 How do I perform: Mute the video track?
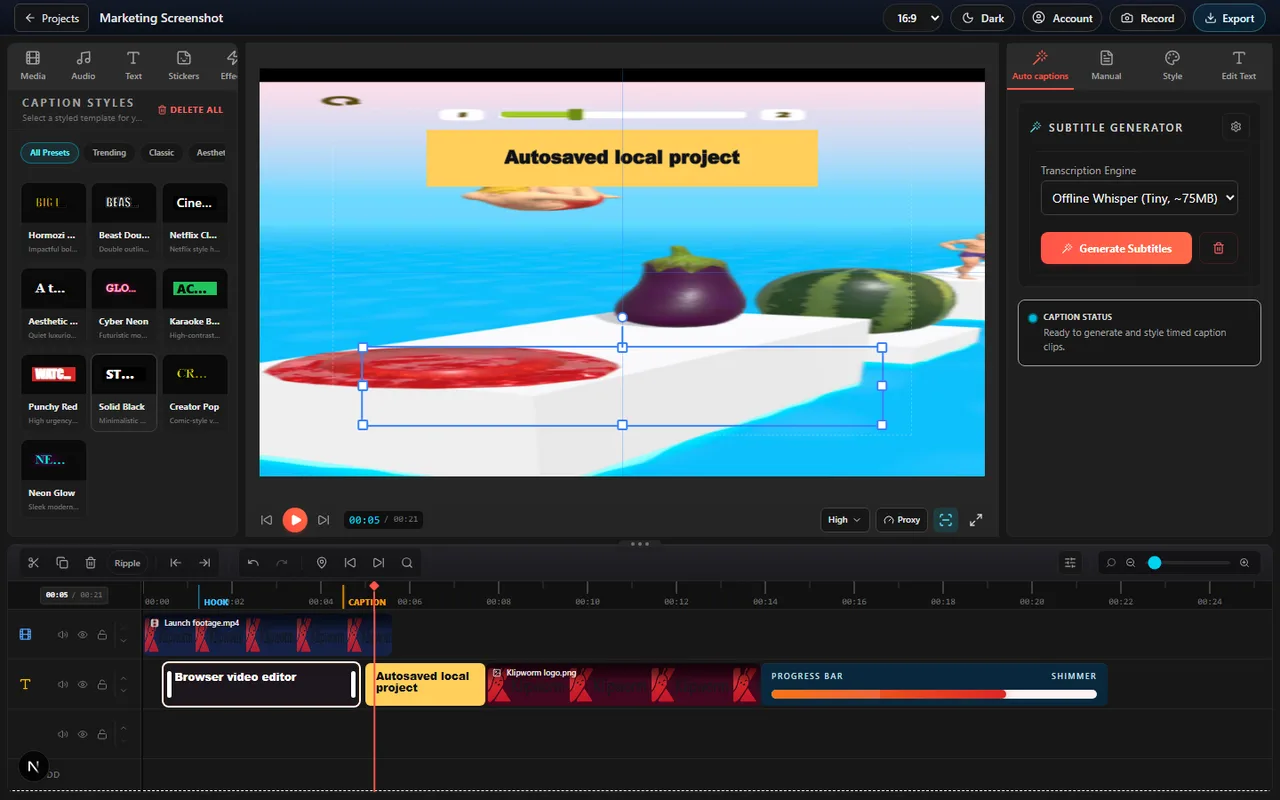(x=63, y=635)
